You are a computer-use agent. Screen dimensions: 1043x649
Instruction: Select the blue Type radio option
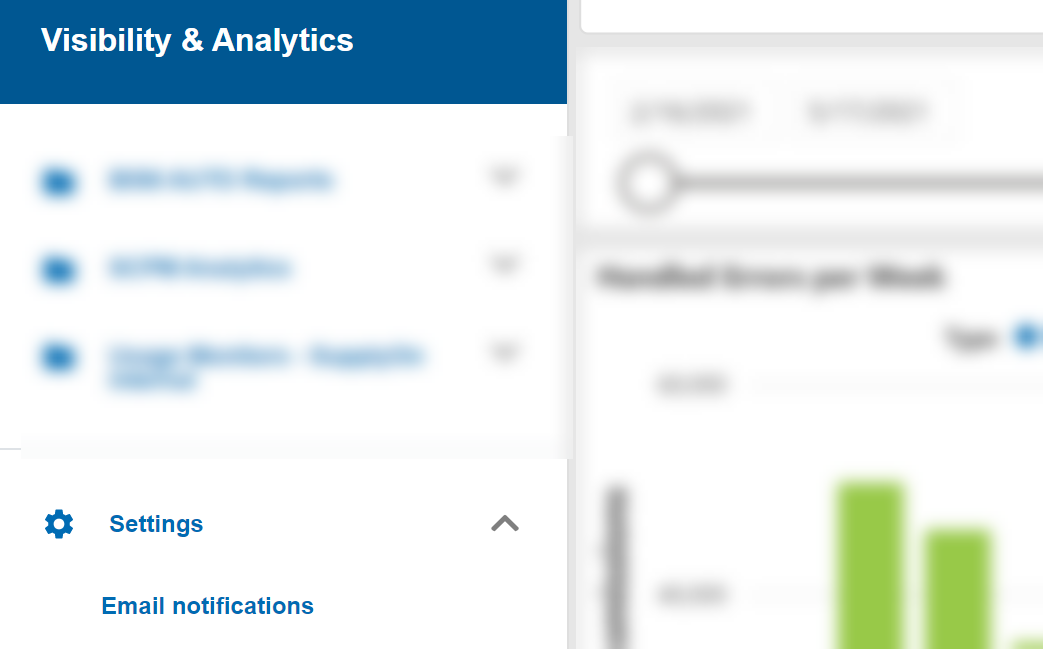pyautogui.click(x=1028, y=336)
